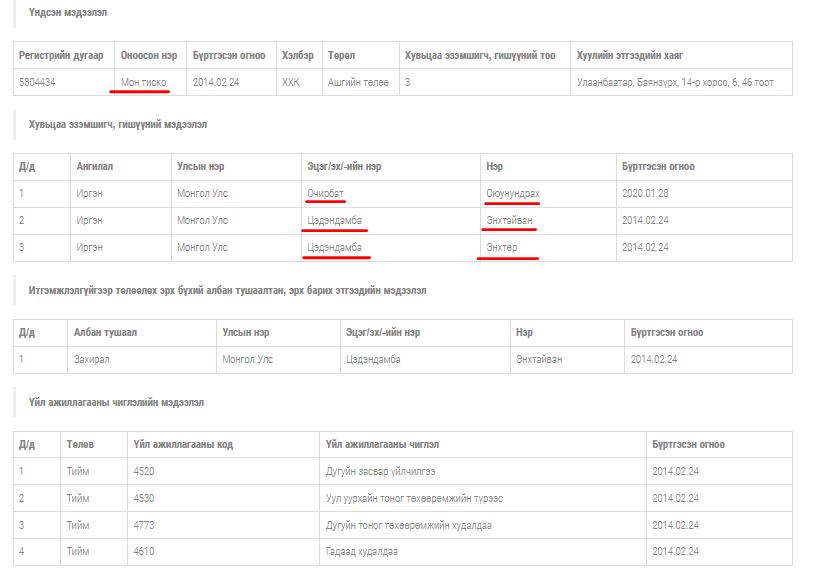Click the Дугуйн засвар үйлчилгээ activity

tap(380, 470)
